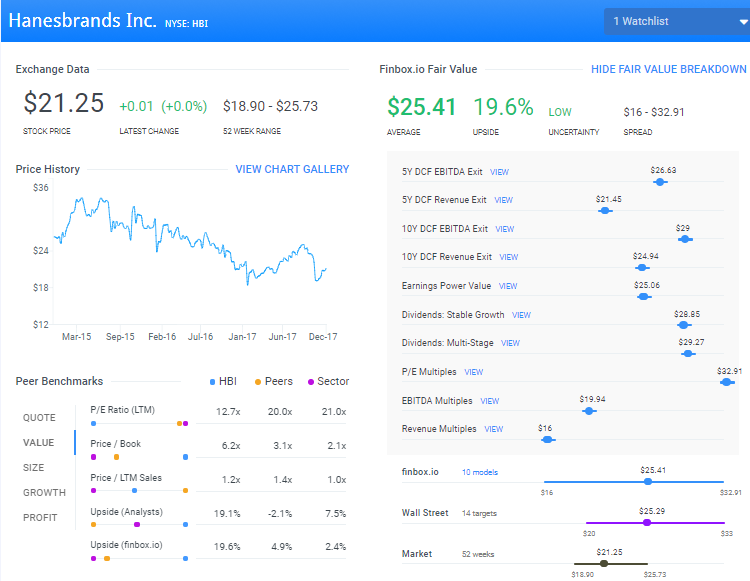Open View Chart Gallery link
This screenshot has width=750, height=581.
(292, 169)
